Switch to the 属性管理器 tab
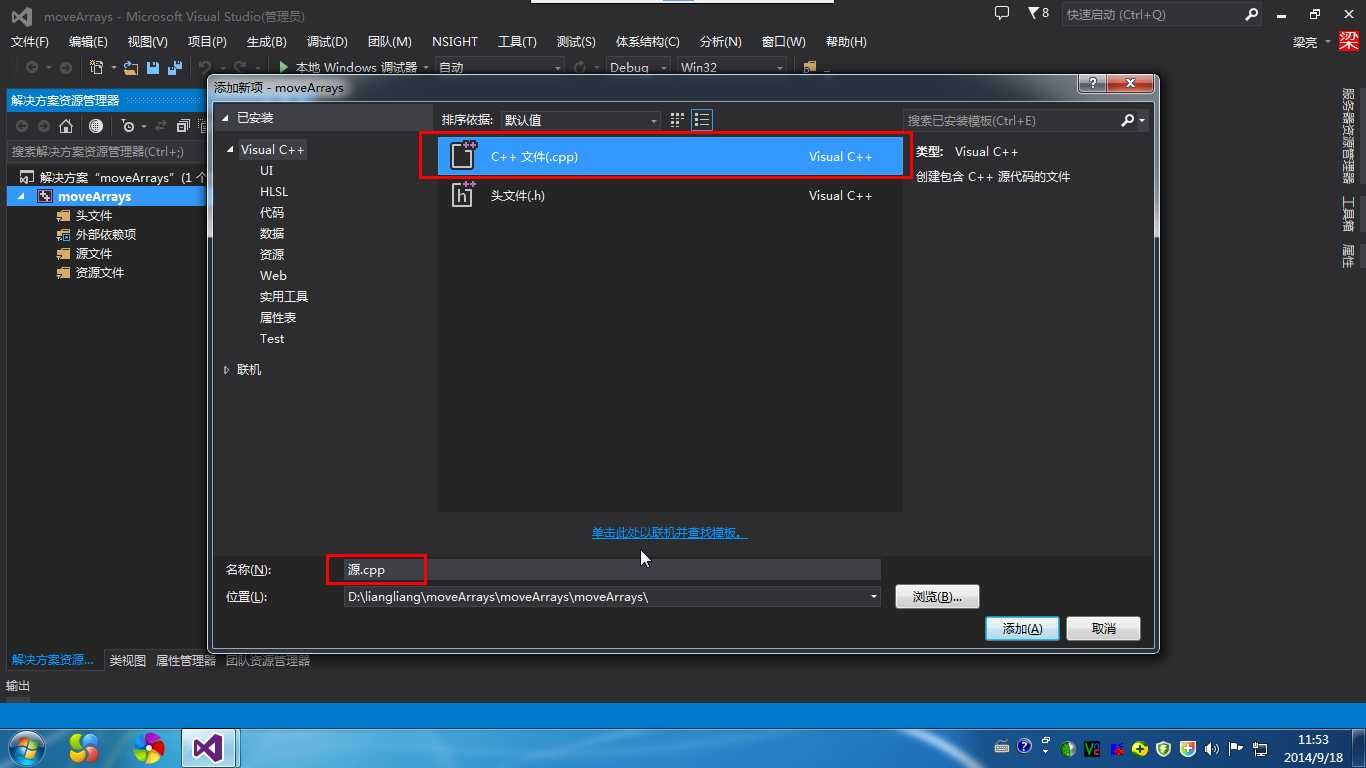Screen dimensions: 1366x768 coord(185,661)
